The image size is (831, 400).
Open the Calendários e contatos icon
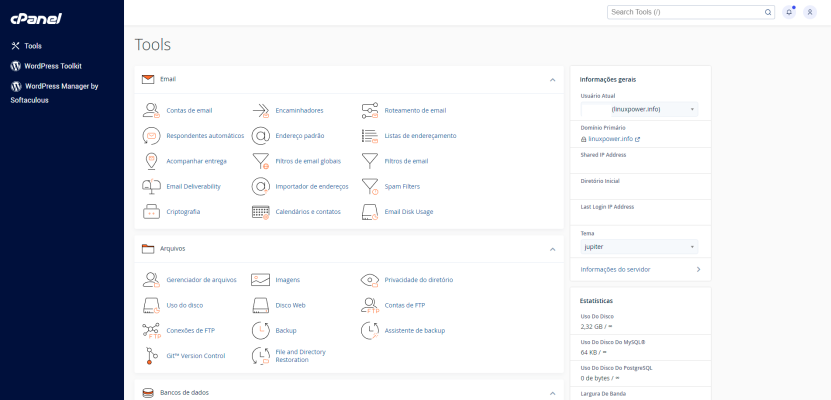(260, 212)
